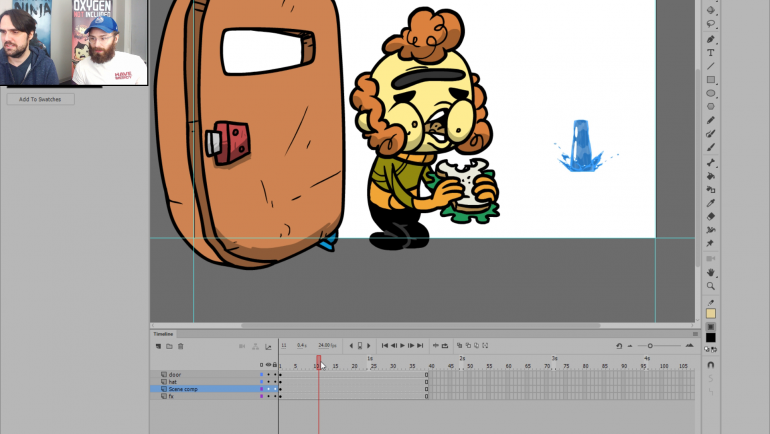Image resolution: width=770 pixels, height=434 pixels.
Task: Add a camera layer in Timeline
Action: click(242, 346)
